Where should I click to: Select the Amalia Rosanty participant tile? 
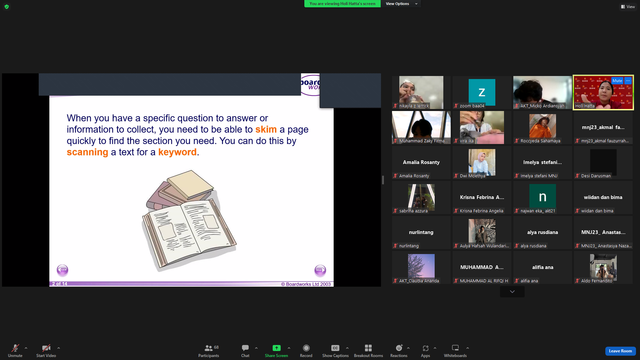pos(421,162)
